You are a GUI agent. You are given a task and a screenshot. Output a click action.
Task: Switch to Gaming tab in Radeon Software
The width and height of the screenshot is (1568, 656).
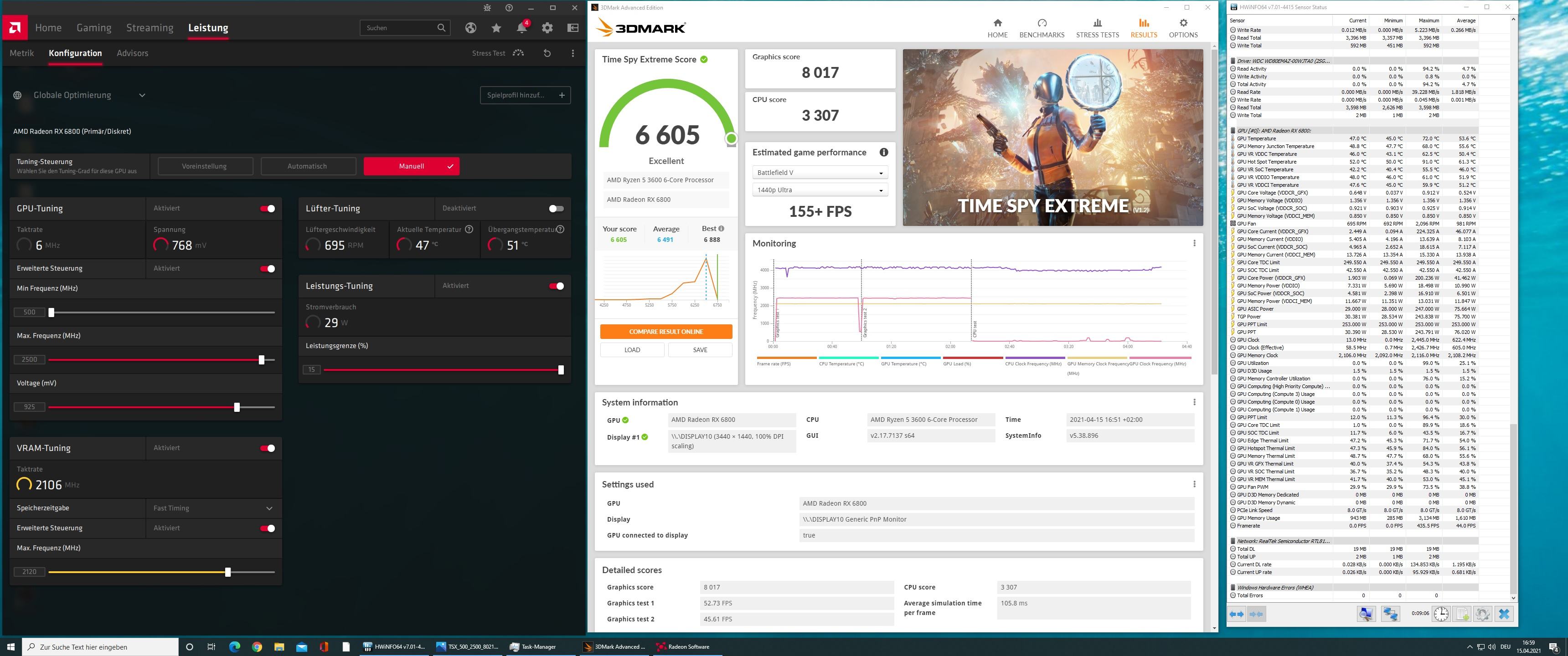[94, 28]
